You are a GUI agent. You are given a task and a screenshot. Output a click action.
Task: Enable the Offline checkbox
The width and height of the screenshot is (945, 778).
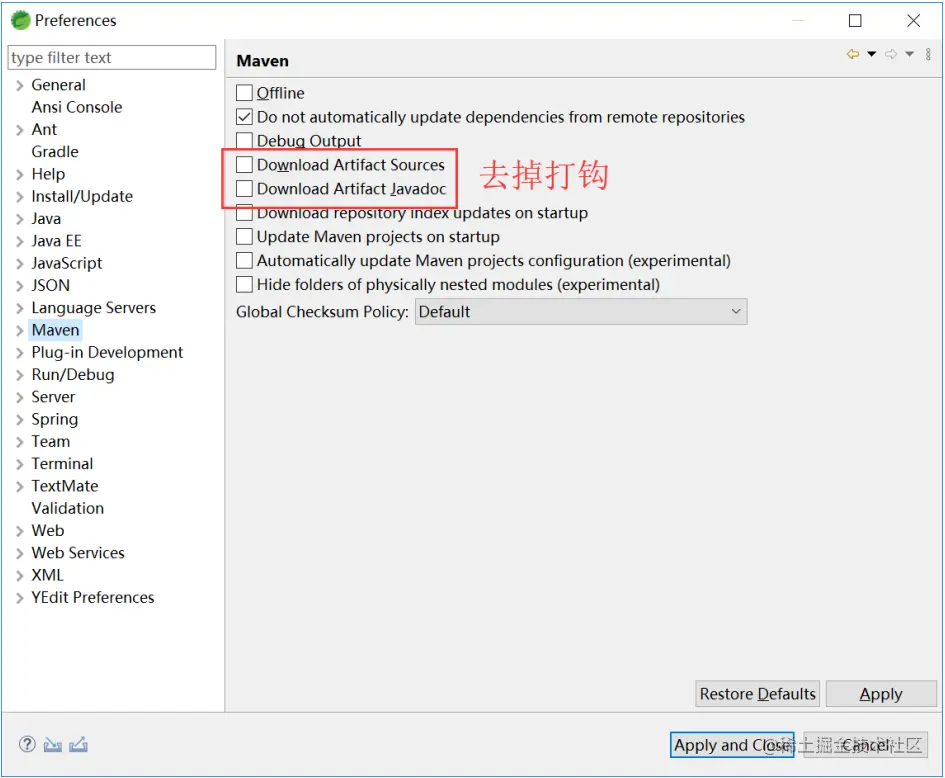(244, 93)
